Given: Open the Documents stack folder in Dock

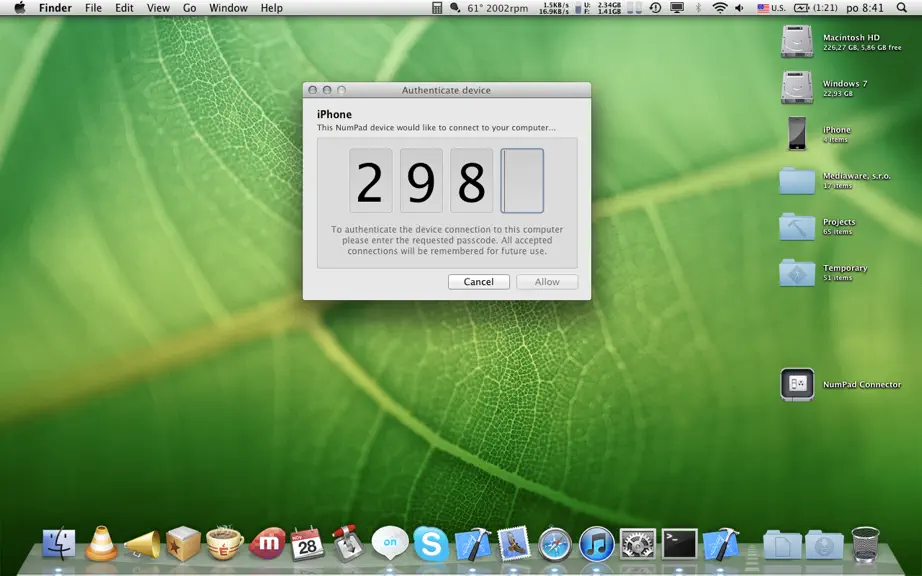Looking at the screenshot, I should click(783, 544).
